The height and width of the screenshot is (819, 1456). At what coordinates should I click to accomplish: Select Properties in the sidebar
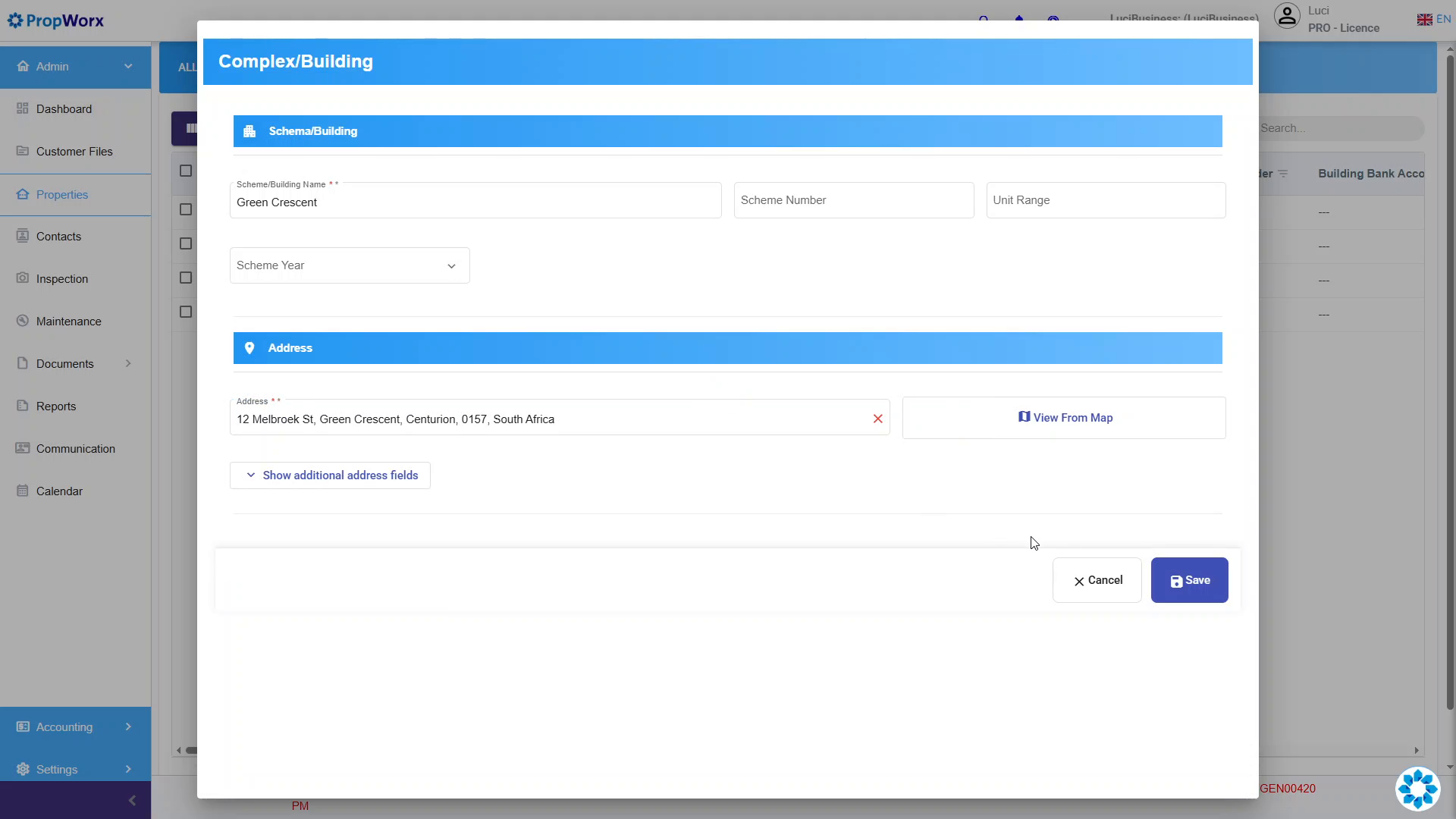(x=74, y=195)
